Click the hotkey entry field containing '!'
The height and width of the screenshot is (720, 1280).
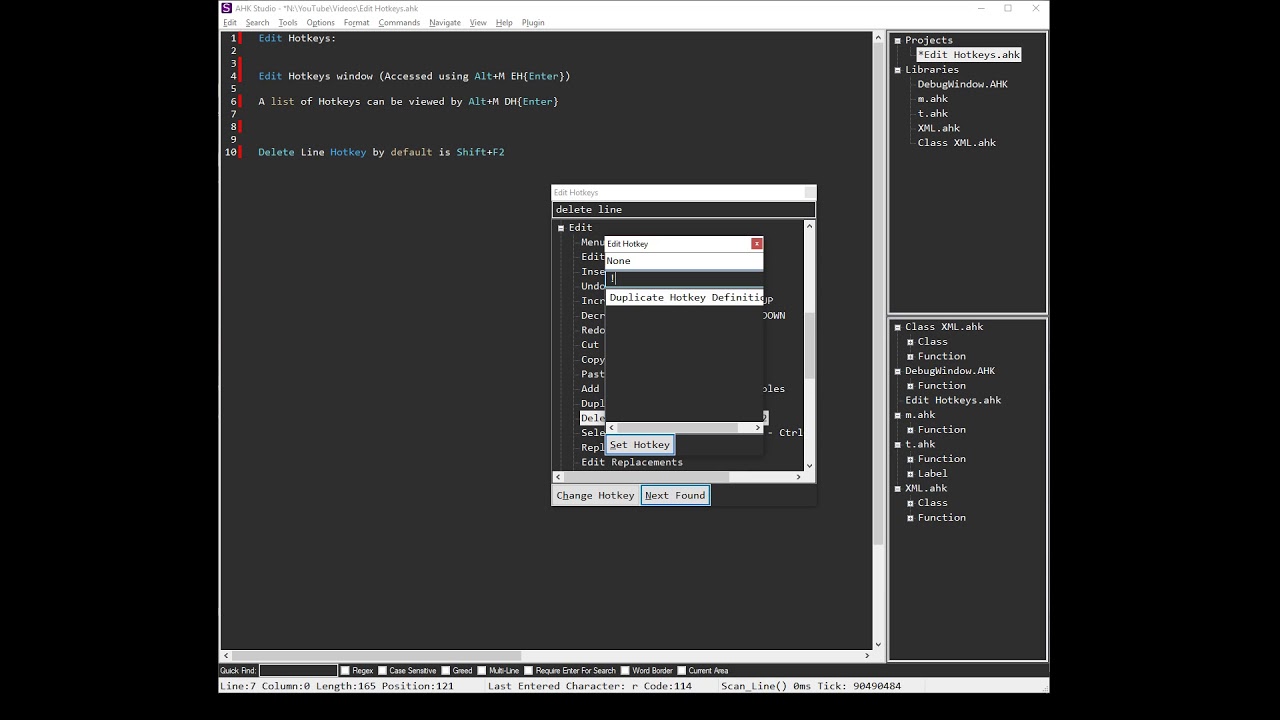pyautogui.click(x=684, y=279)
